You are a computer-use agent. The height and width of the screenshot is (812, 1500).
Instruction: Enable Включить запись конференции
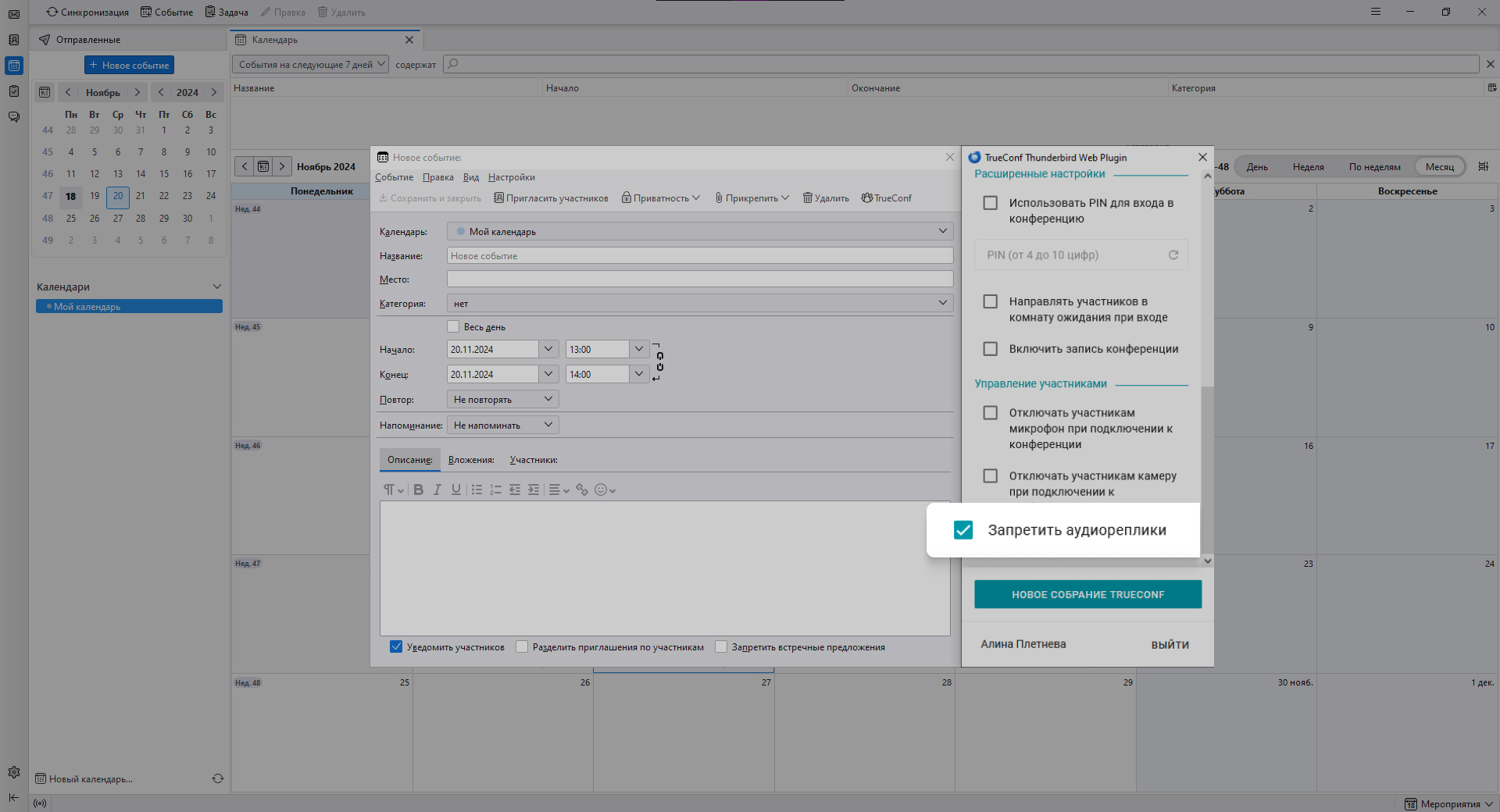991,349
